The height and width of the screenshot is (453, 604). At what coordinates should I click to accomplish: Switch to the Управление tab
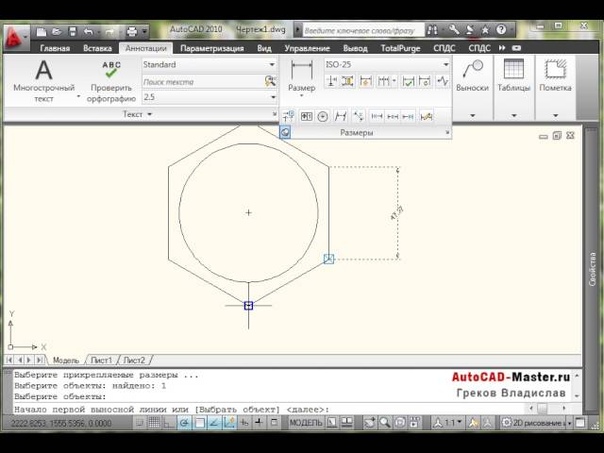coord(307,48)
